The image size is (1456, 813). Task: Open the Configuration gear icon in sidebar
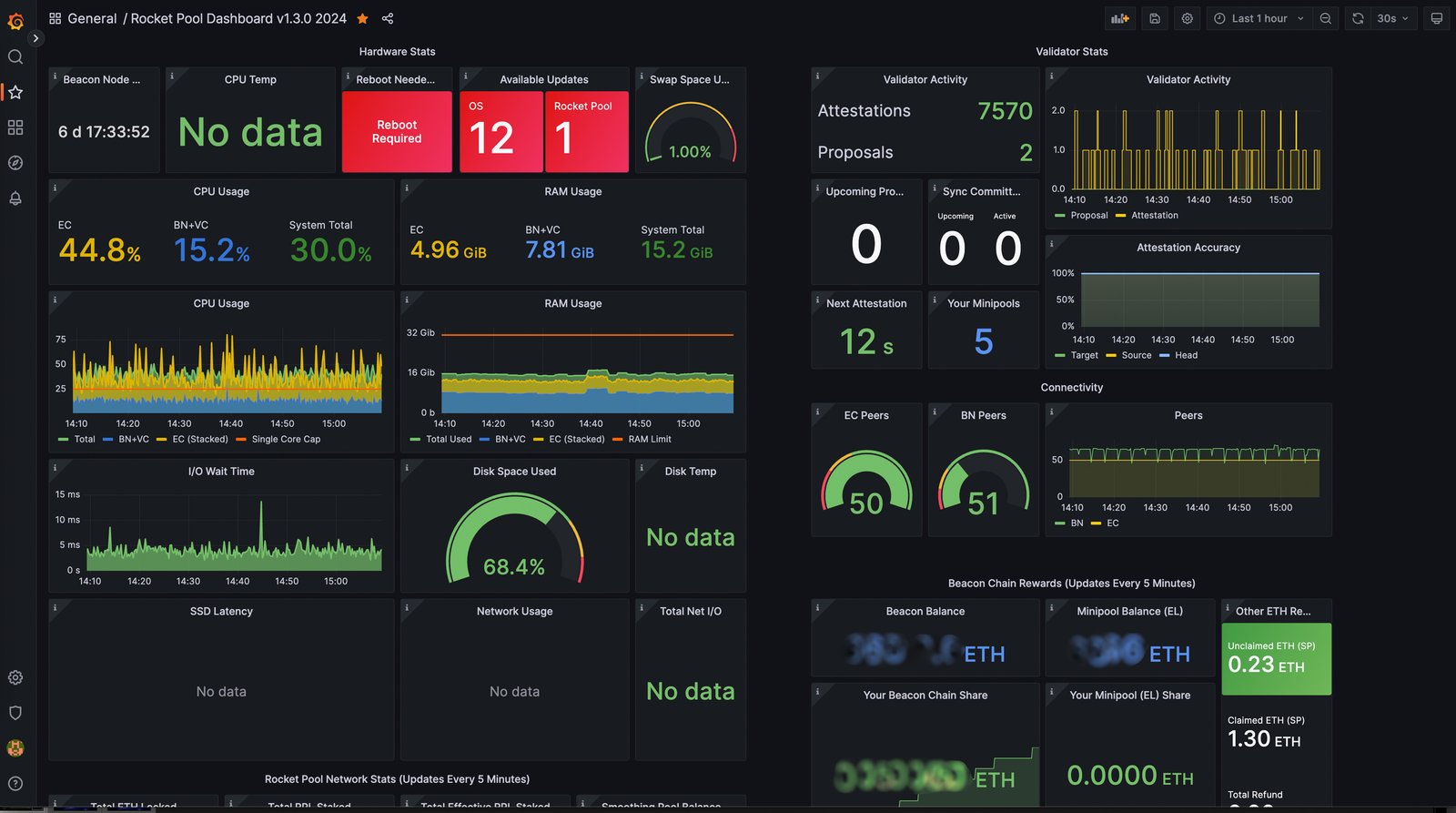(x=15, y=677)
